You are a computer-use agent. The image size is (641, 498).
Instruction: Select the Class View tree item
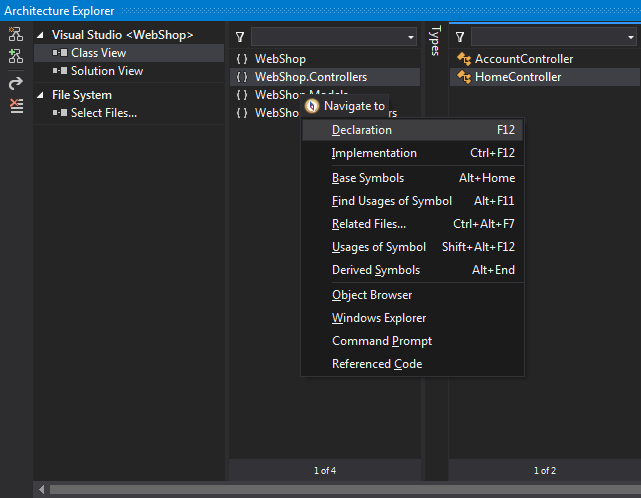[129, 53]
